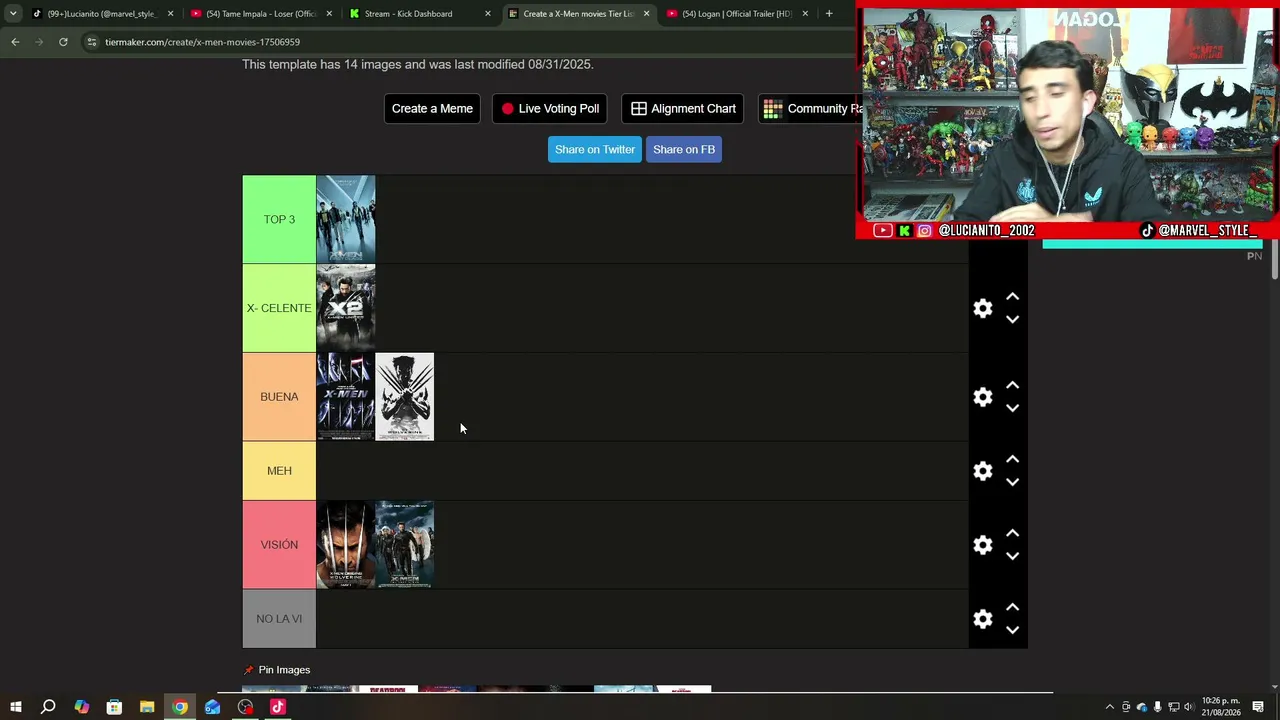Move MEH tier up
The width and height of the screenshot is (1280, 720).
coord(1012,460)
